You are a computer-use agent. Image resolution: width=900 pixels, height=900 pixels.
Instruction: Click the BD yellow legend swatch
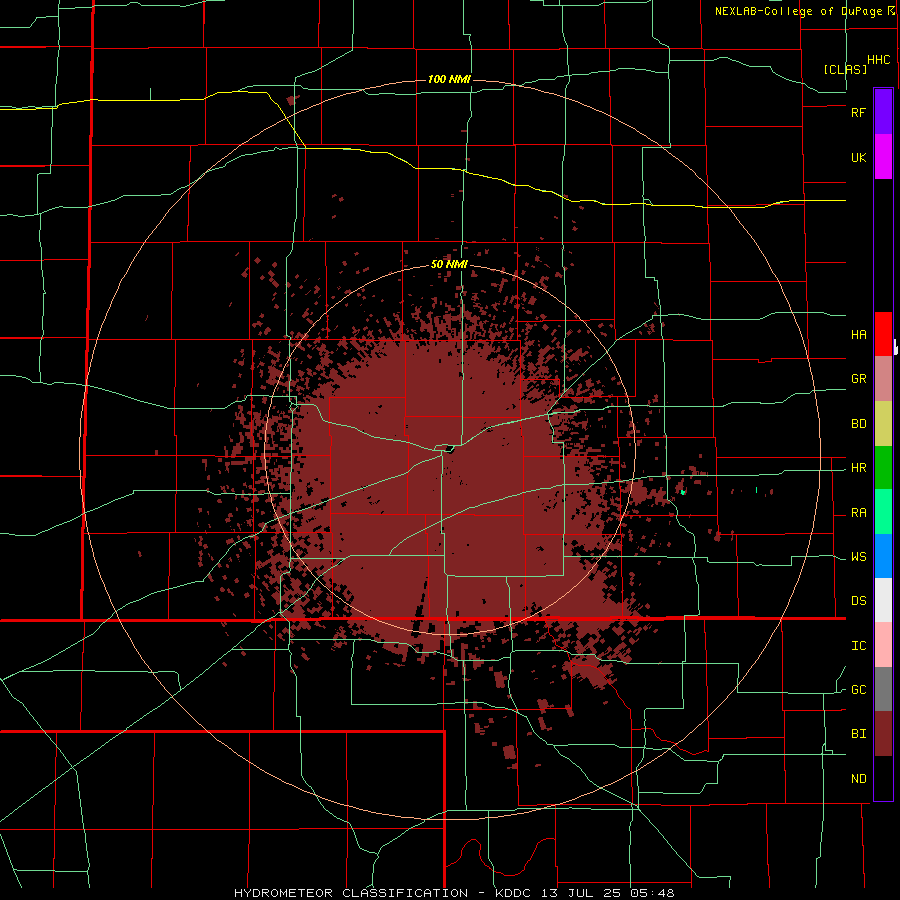883,424
